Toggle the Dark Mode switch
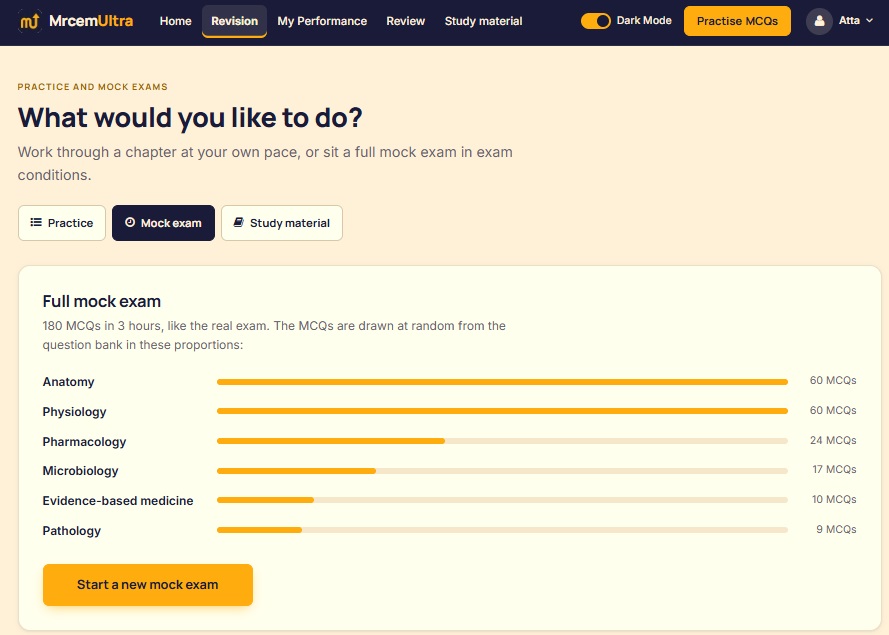 tap(595, 21)
